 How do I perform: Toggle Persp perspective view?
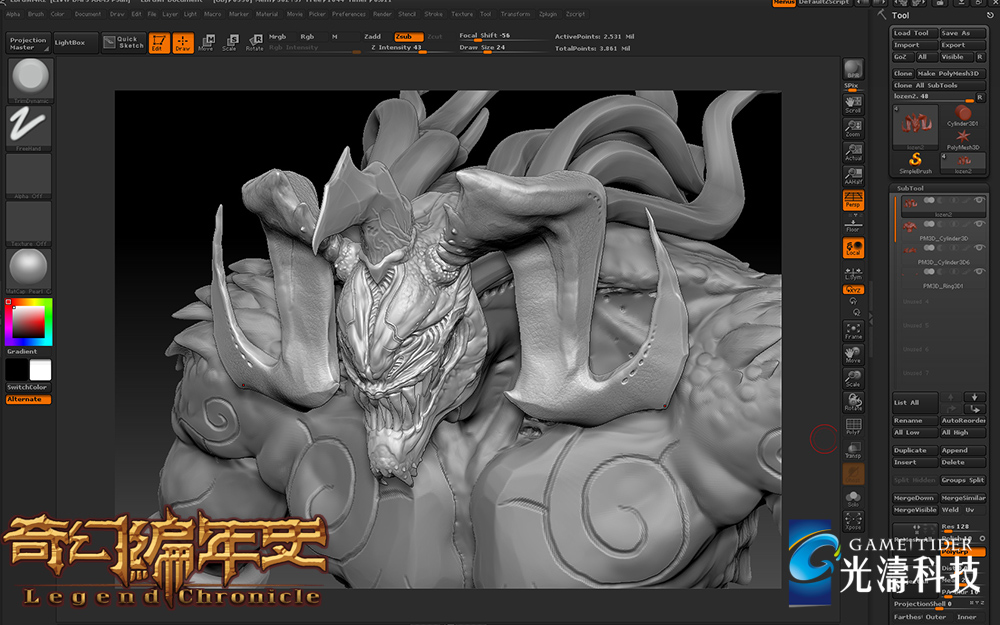[853, 200]
